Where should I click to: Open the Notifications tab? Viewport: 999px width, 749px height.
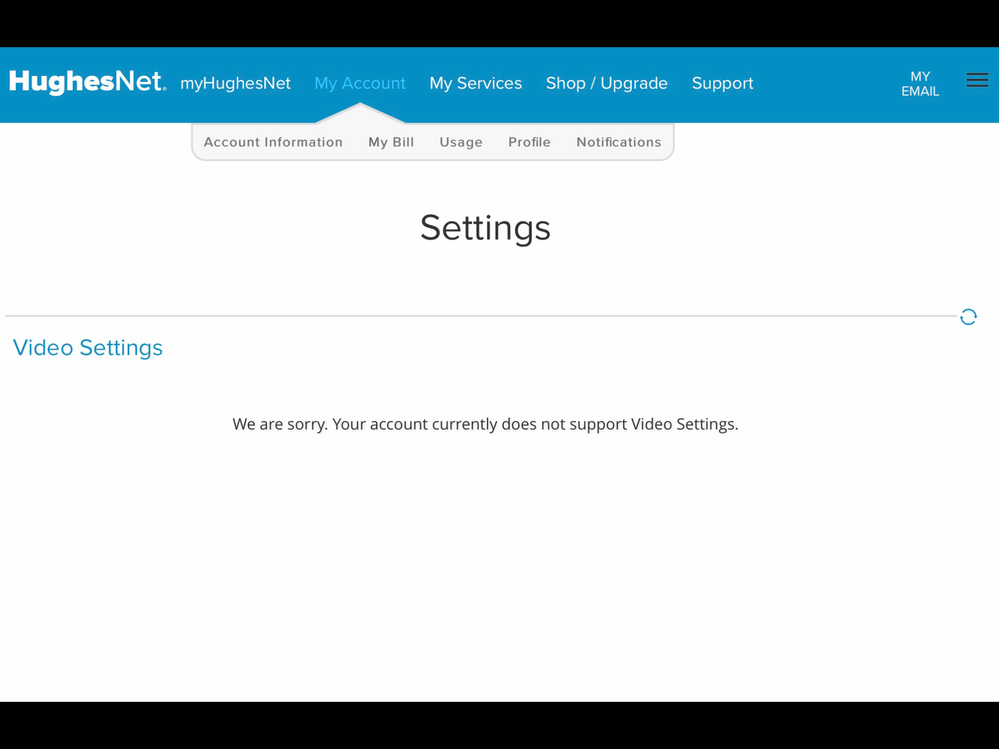coord(618,142)
